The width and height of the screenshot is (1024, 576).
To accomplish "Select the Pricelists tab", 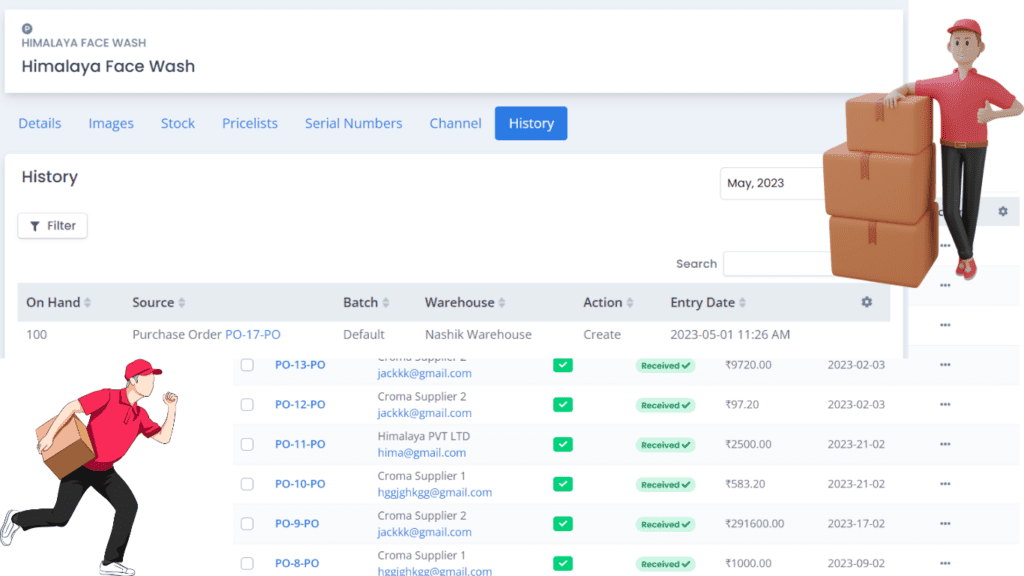I will coord(249,123).
